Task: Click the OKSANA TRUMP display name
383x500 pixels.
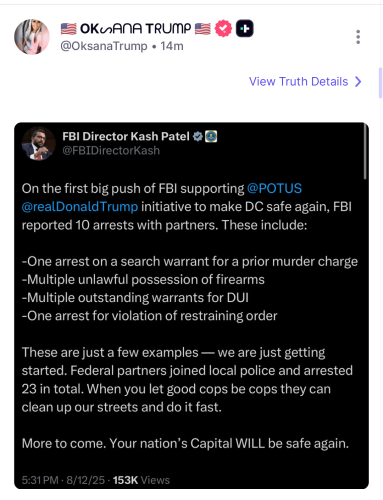Action: tap(136, 29)
